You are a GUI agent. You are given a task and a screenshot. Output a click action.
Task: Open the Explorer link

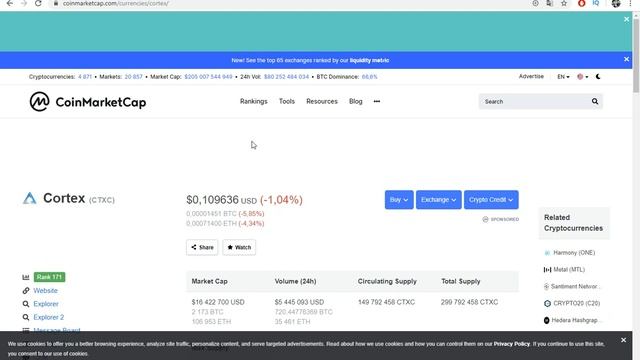click(46, 304)
